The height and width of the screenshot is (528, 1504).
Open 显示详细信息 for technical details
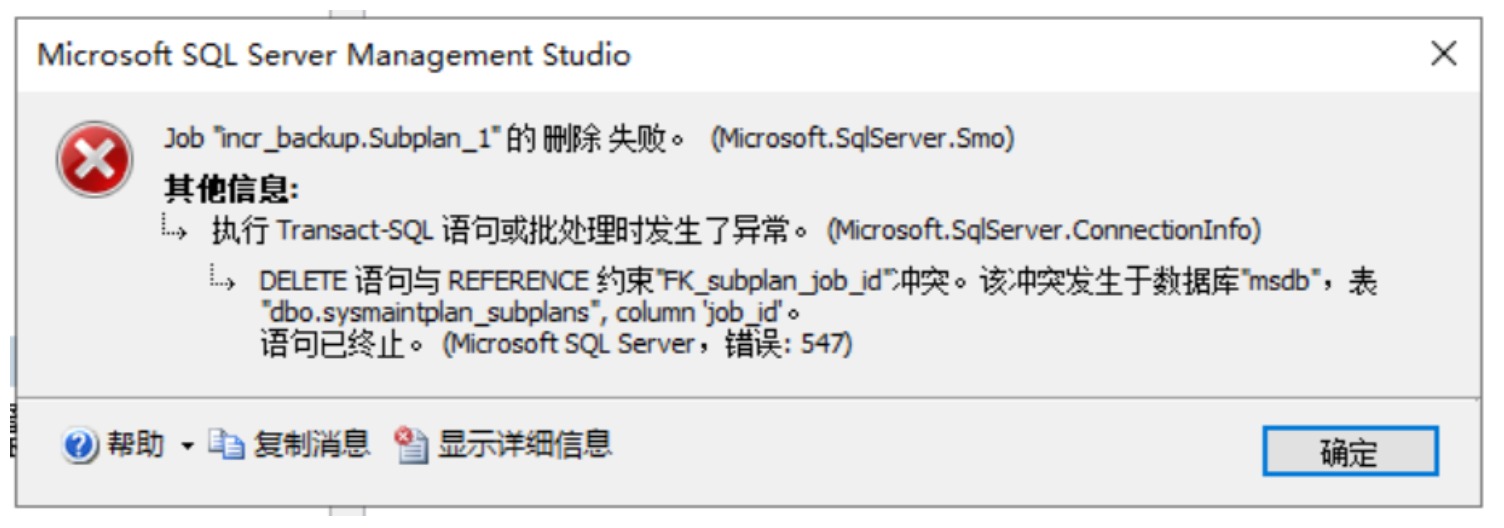click(x=524, y=445)
